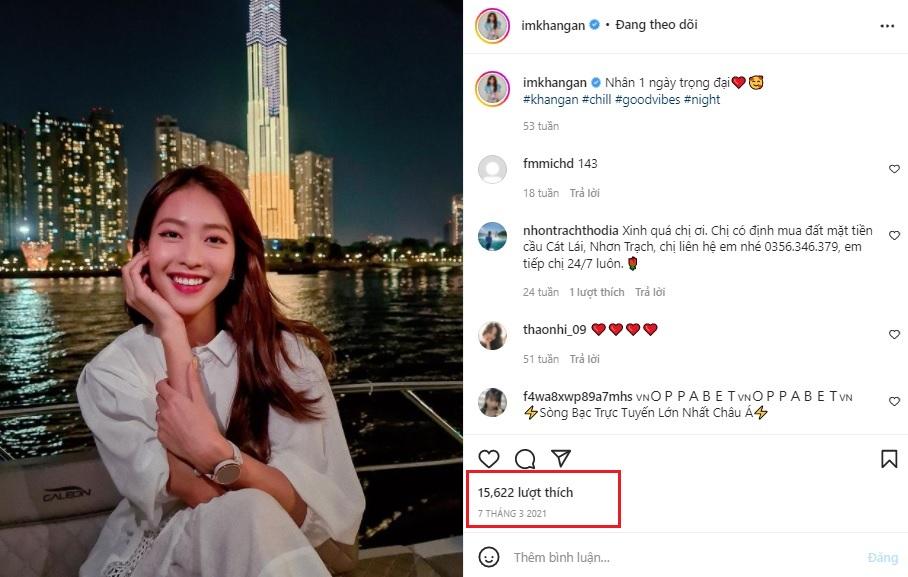Click the 'Đang theo dõi' following button

coord(656,25)
